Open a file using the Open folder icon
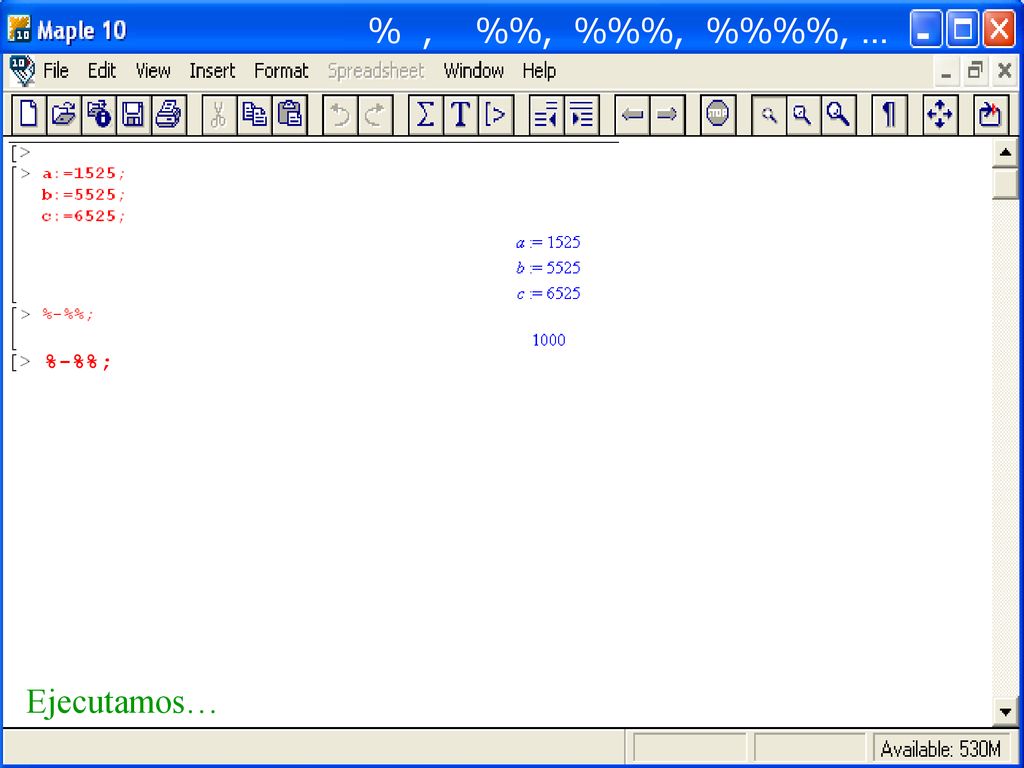The height and width of the screenshot is (768, 1024). [x=64, y=115]
